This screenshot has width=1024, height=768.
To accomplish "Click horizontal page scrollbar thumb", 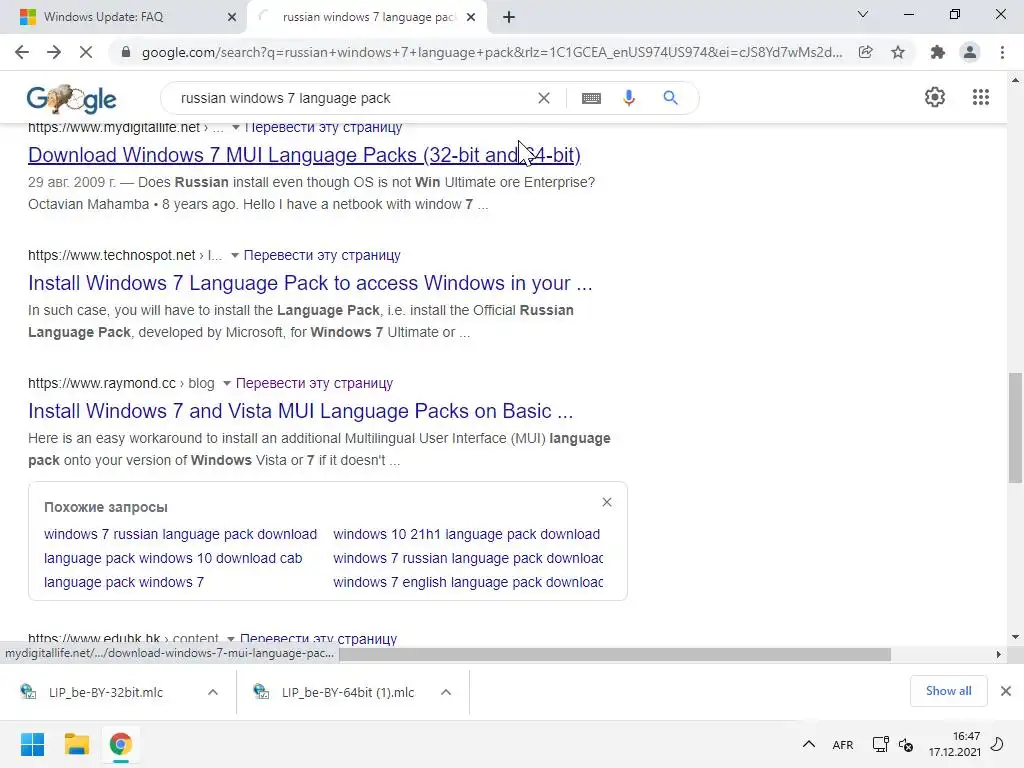I will pyautogui.click(x=615, y=654).
